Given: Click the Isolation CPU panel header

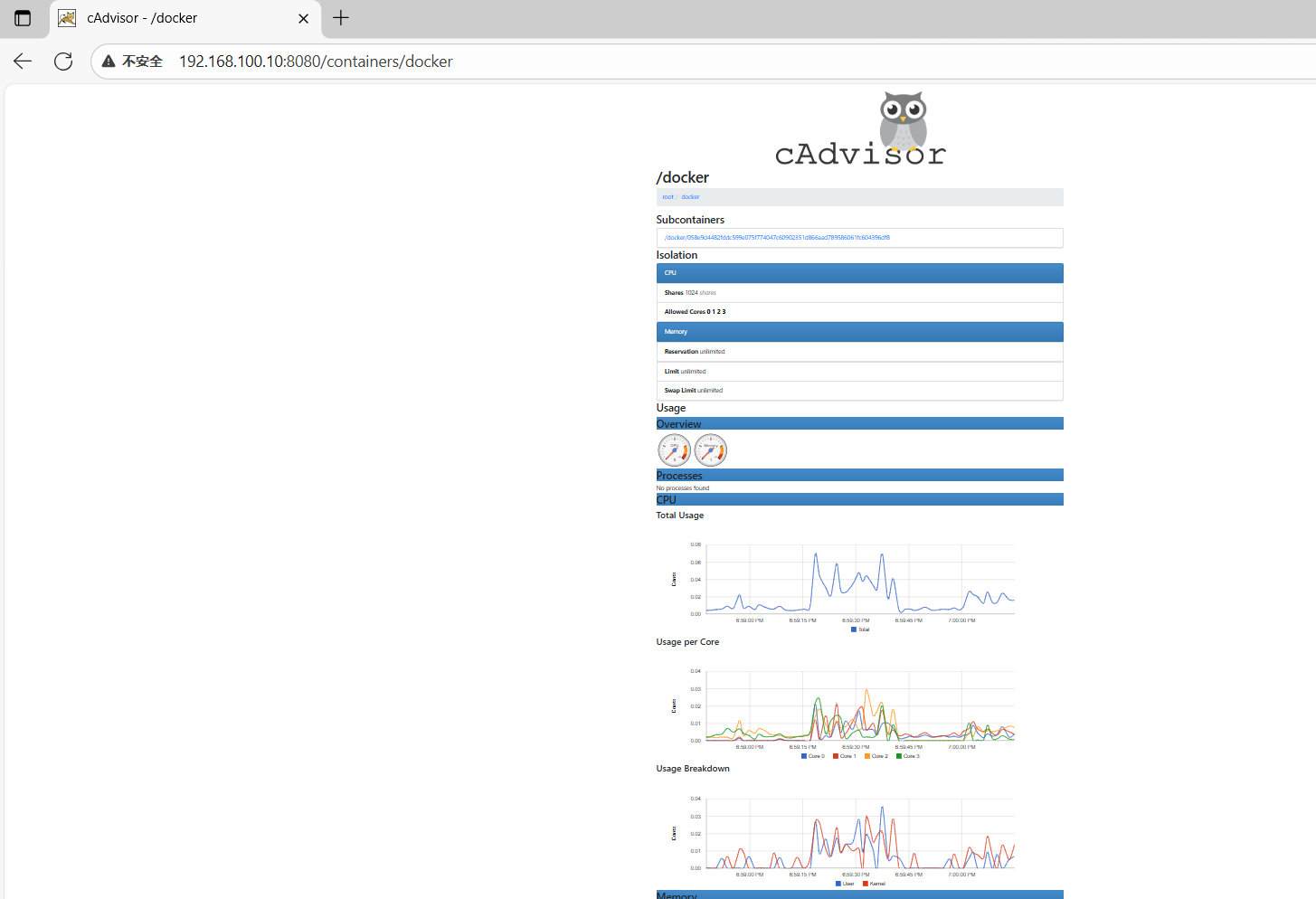Looking at the screenshot, I should click(x=859, y=272).
